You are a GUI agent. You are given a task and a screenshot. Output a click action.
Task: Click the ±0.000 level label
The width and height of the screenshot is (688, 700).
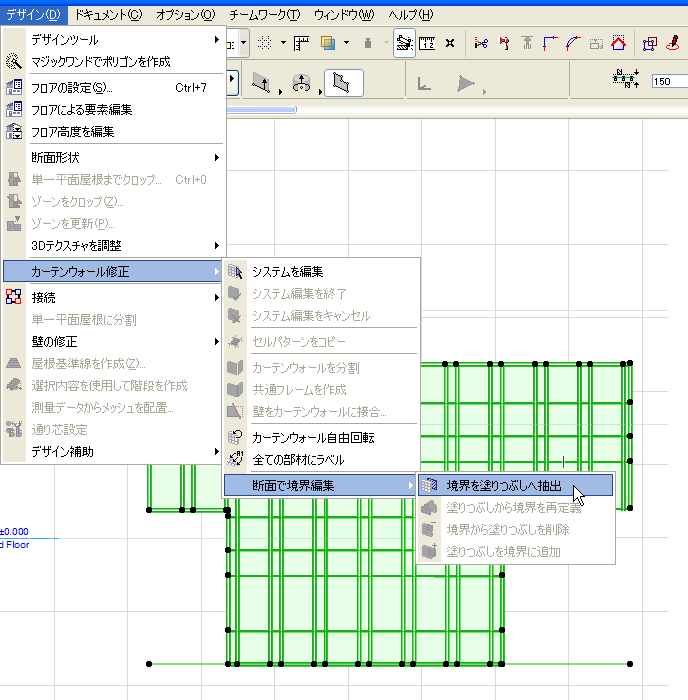14,531
